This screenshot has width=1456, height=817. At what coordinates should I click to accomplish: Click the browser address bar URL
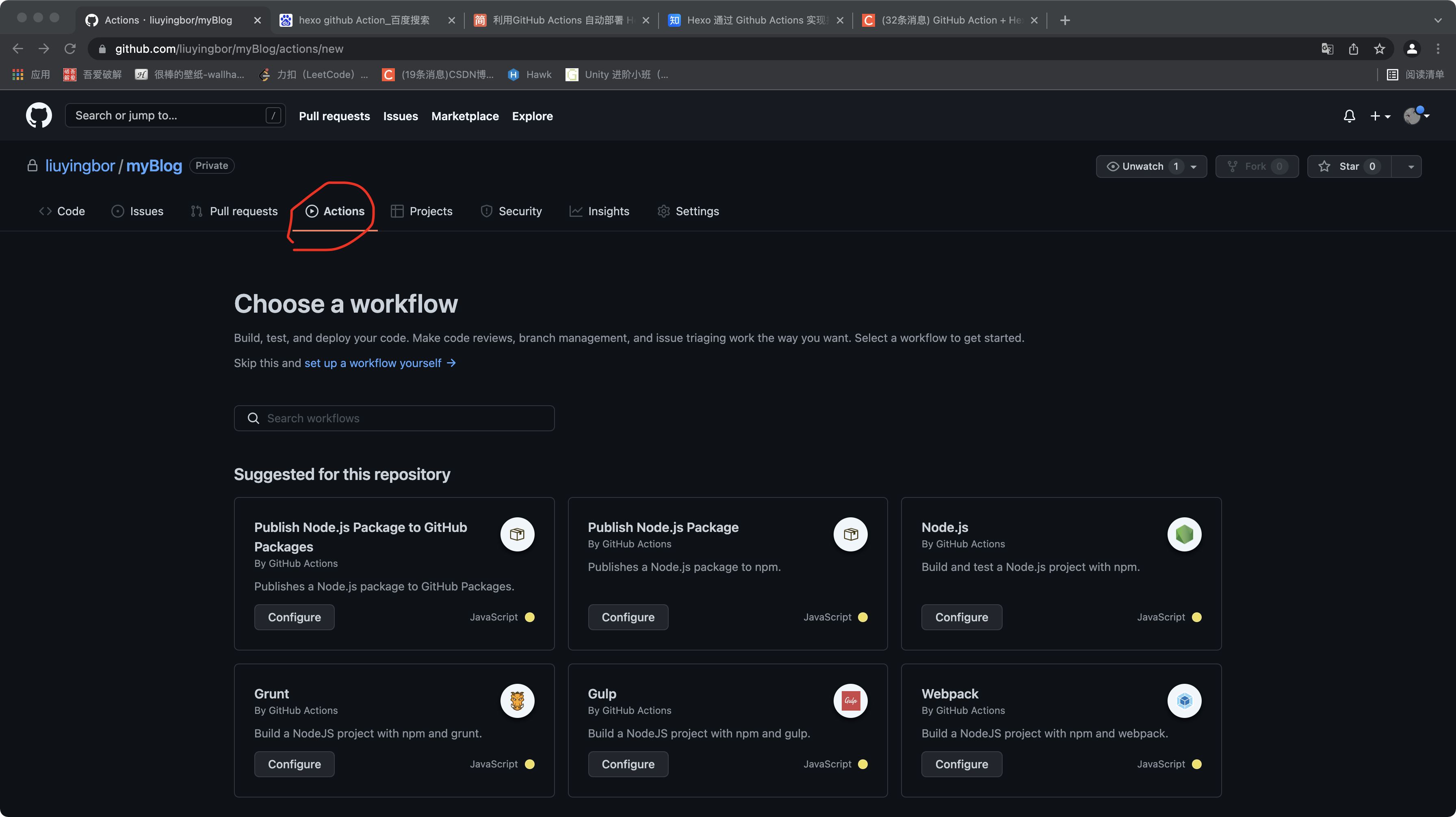pos(229,49)
